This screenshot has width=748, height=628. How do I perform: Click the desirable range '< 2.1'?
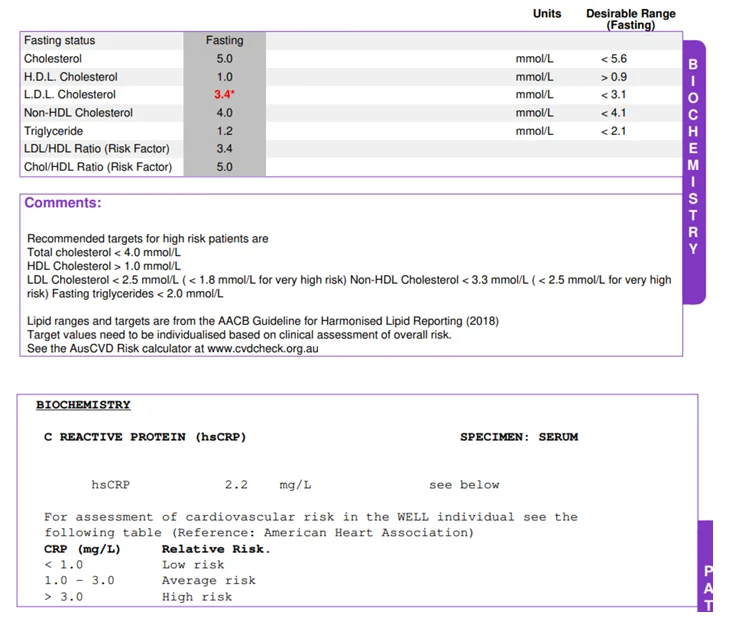click(x=613, y=131)
